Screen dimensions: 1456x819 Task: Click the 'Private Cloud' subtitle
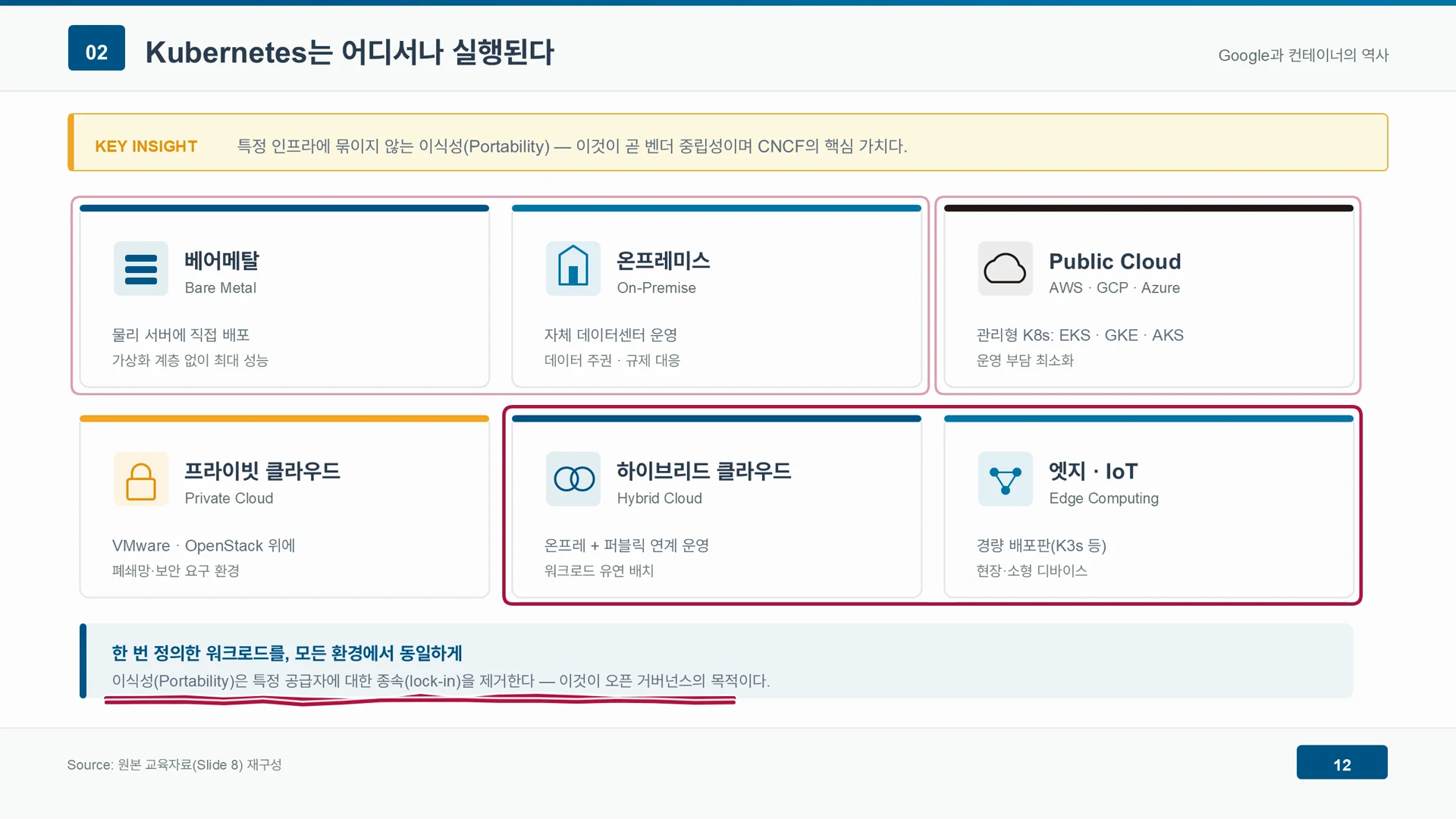click(x=229, y=498)
